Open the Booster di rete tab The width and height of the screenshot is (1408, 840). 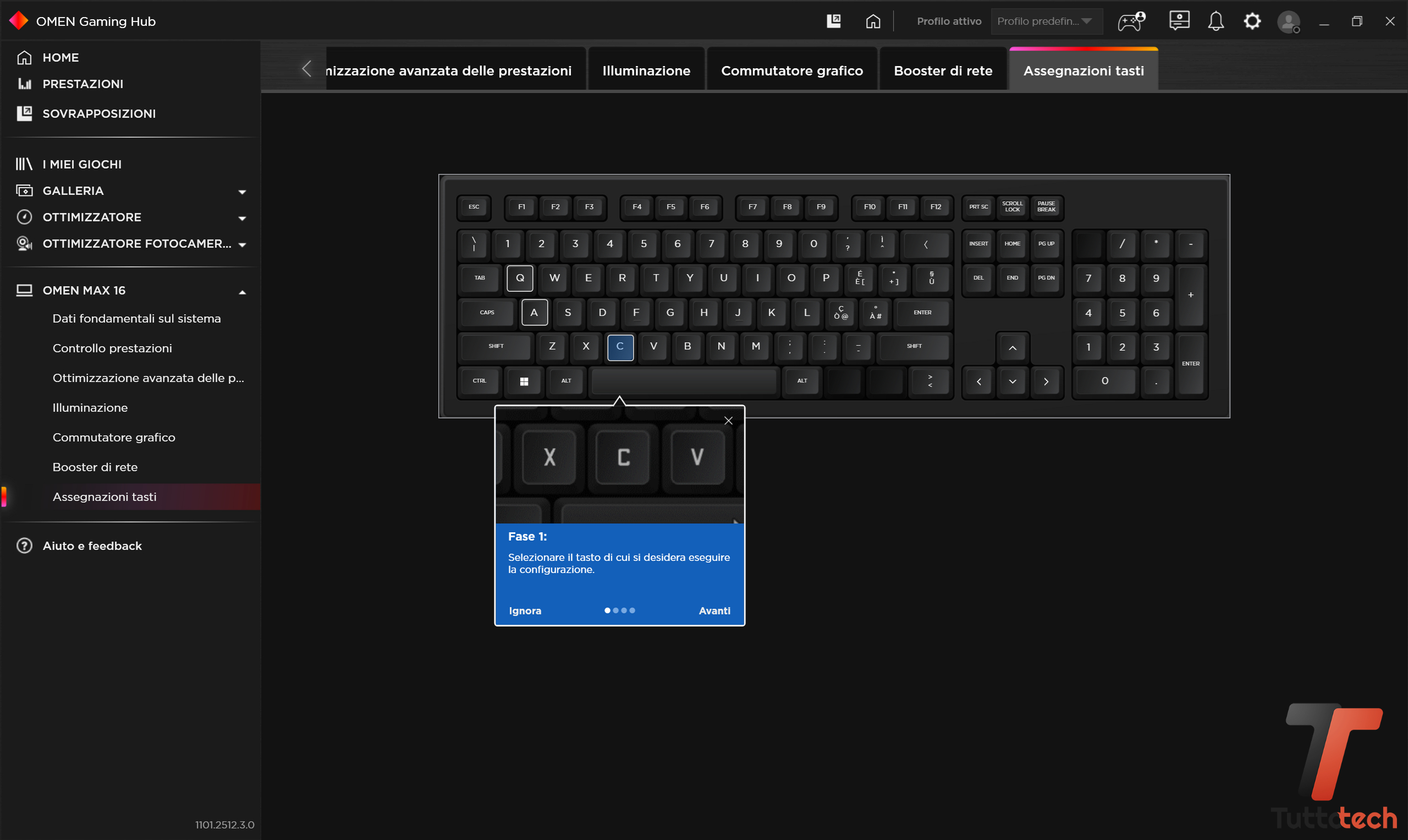click(x=943, y=71)
